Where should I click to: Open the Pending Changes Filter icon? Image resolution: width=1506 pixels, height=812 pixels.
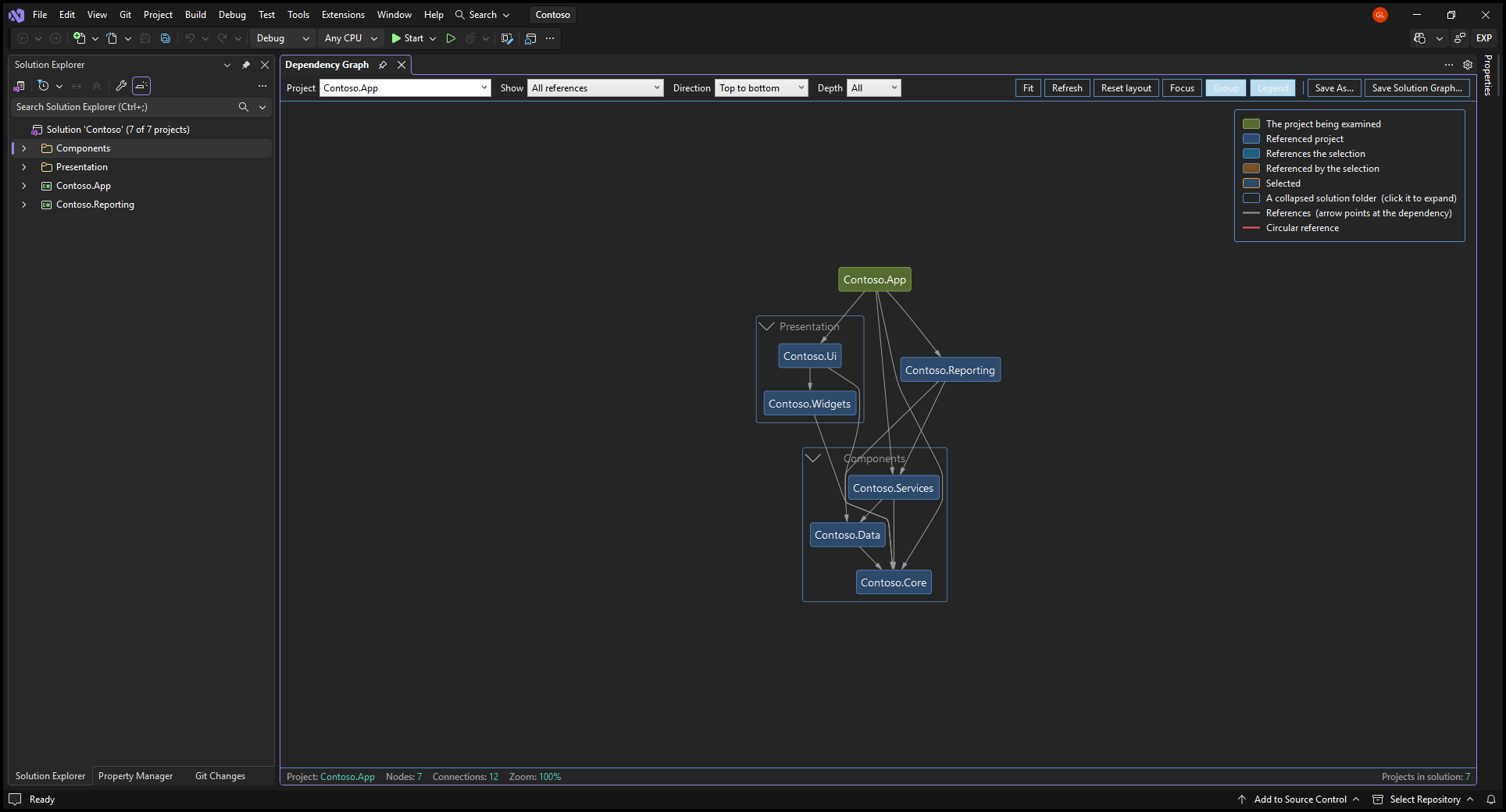pos(44,86)
